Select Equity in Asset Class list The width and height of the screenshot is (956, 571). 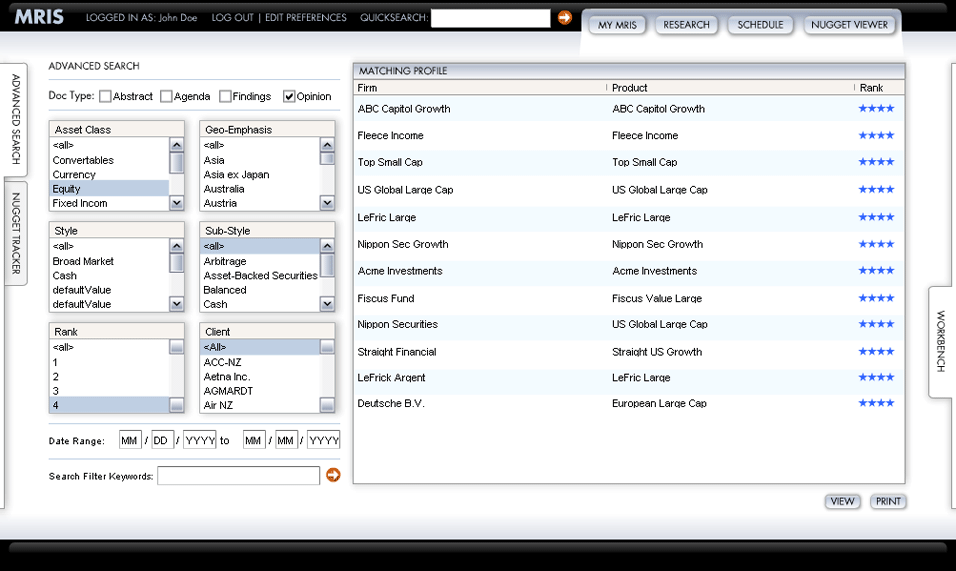109,189
